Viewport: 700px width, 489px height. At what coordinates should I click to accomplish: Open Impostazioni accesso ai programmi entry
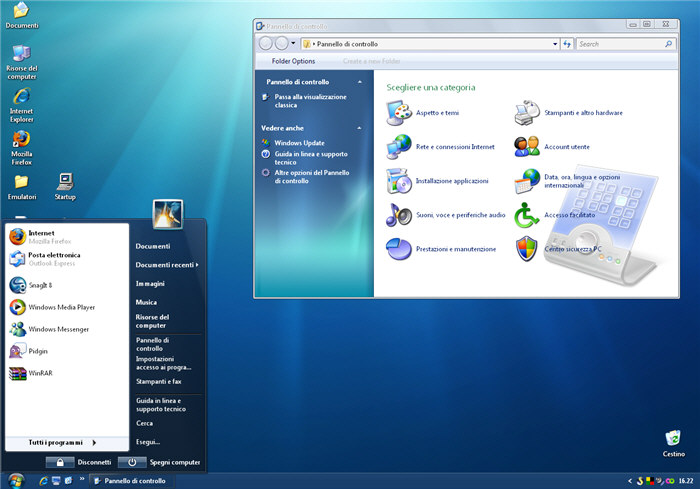point(163,363)
